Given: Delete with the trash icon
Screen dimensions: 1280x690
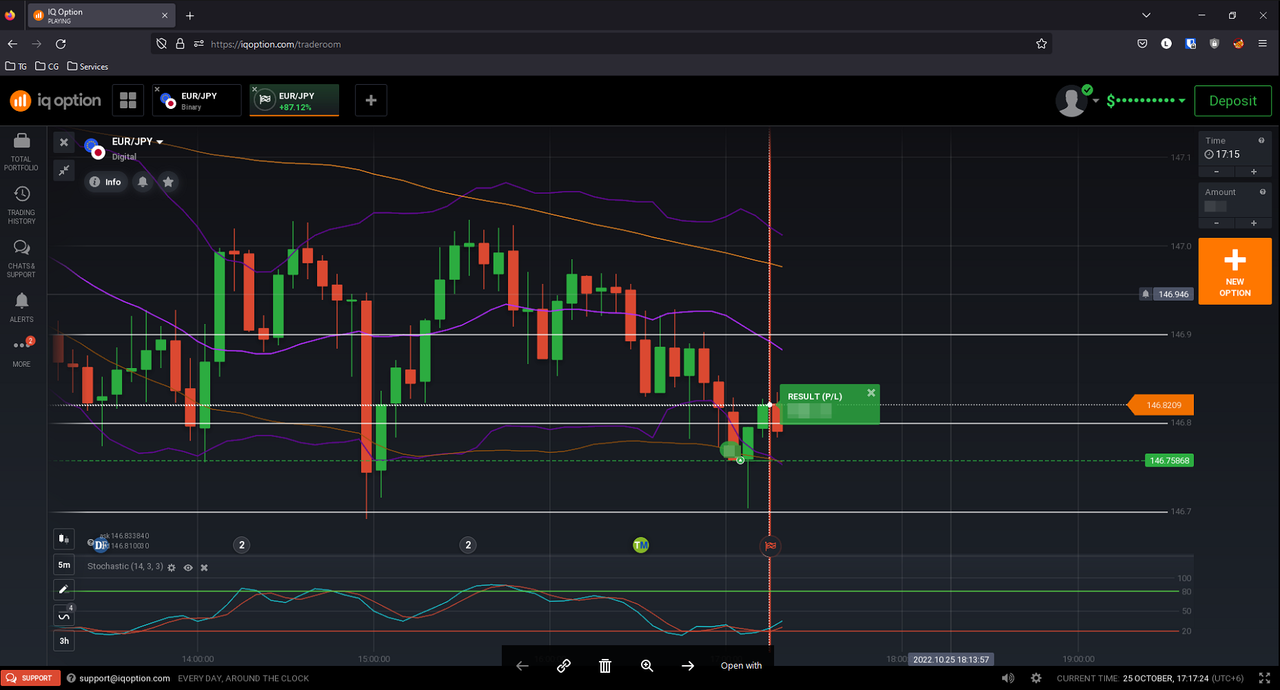Looking at the screenshot, I should coord(605,666).
